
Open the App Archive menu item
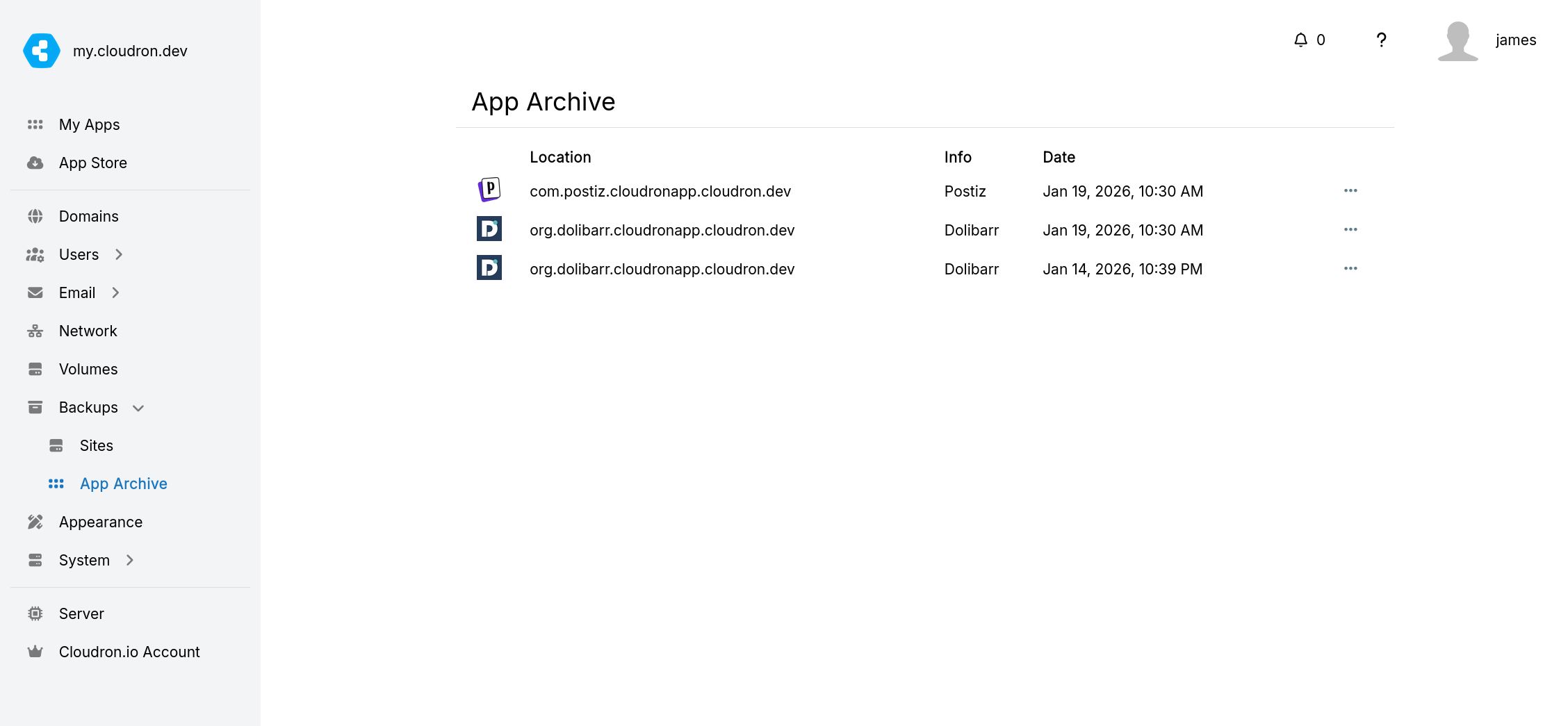(x=123, y=484)
